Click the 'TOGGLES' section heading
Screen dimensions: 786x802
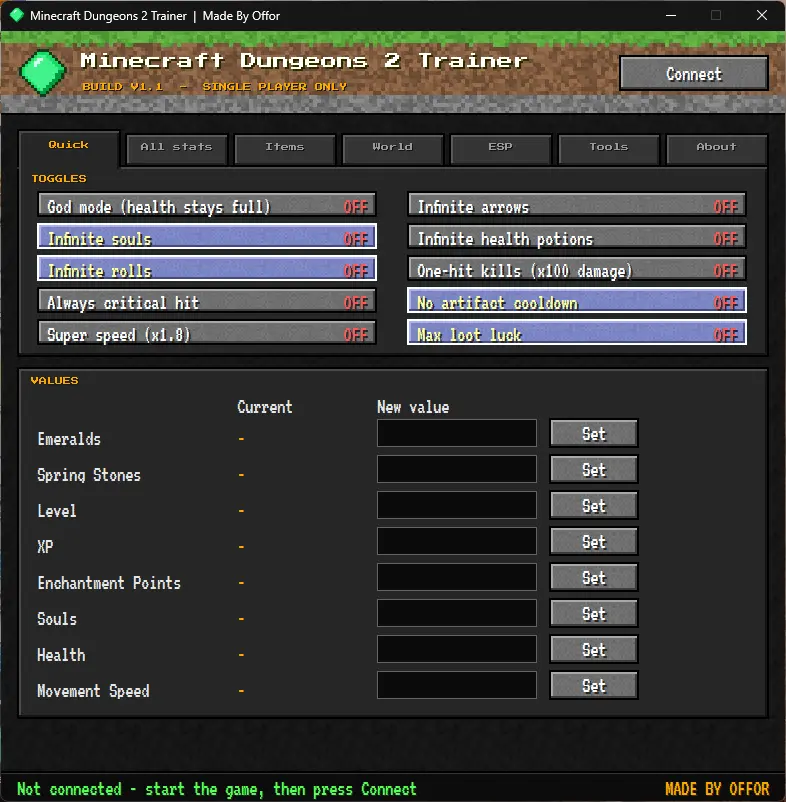click(x=59, y=179)
